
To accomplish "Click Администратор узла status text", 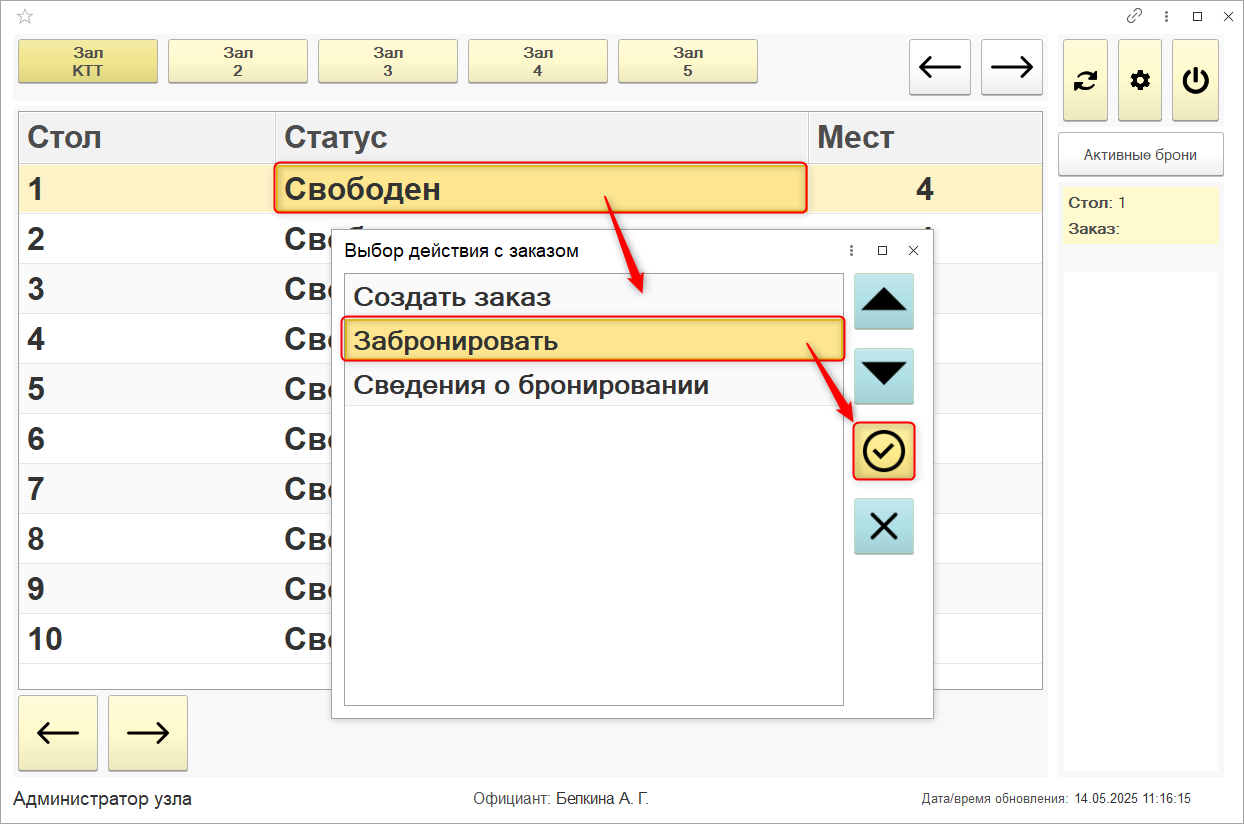I will coord(102,799).
